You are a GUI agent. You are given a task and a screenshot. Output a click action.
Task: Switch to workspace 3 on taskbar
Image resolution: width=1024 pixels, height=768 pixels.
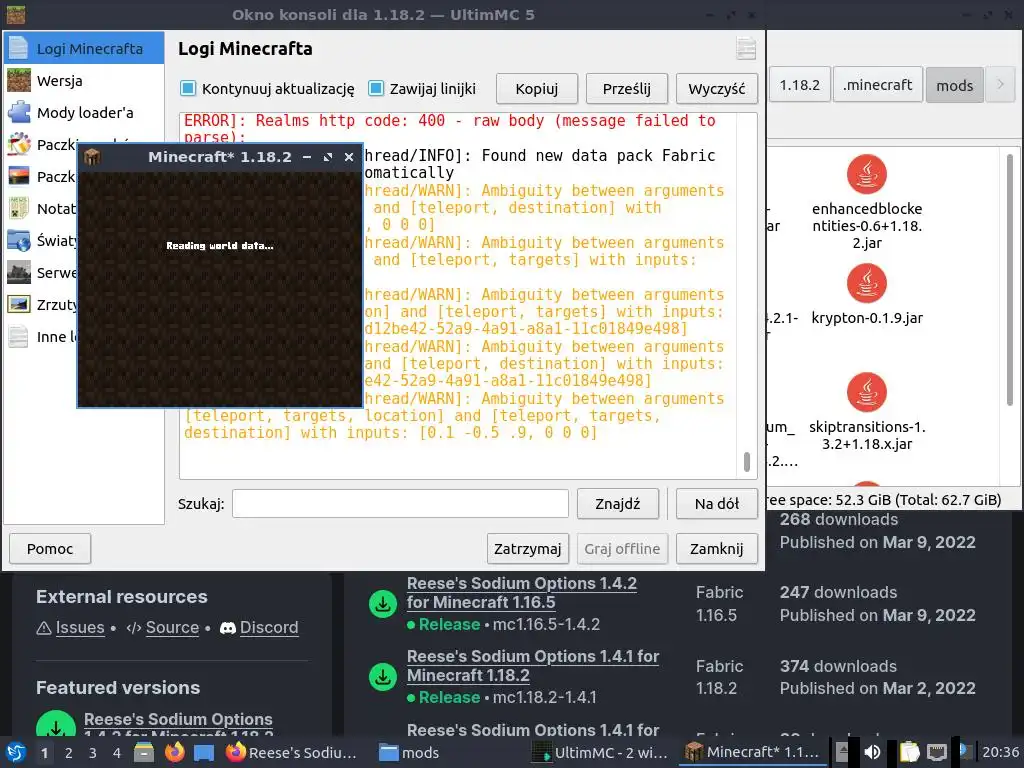93,753
